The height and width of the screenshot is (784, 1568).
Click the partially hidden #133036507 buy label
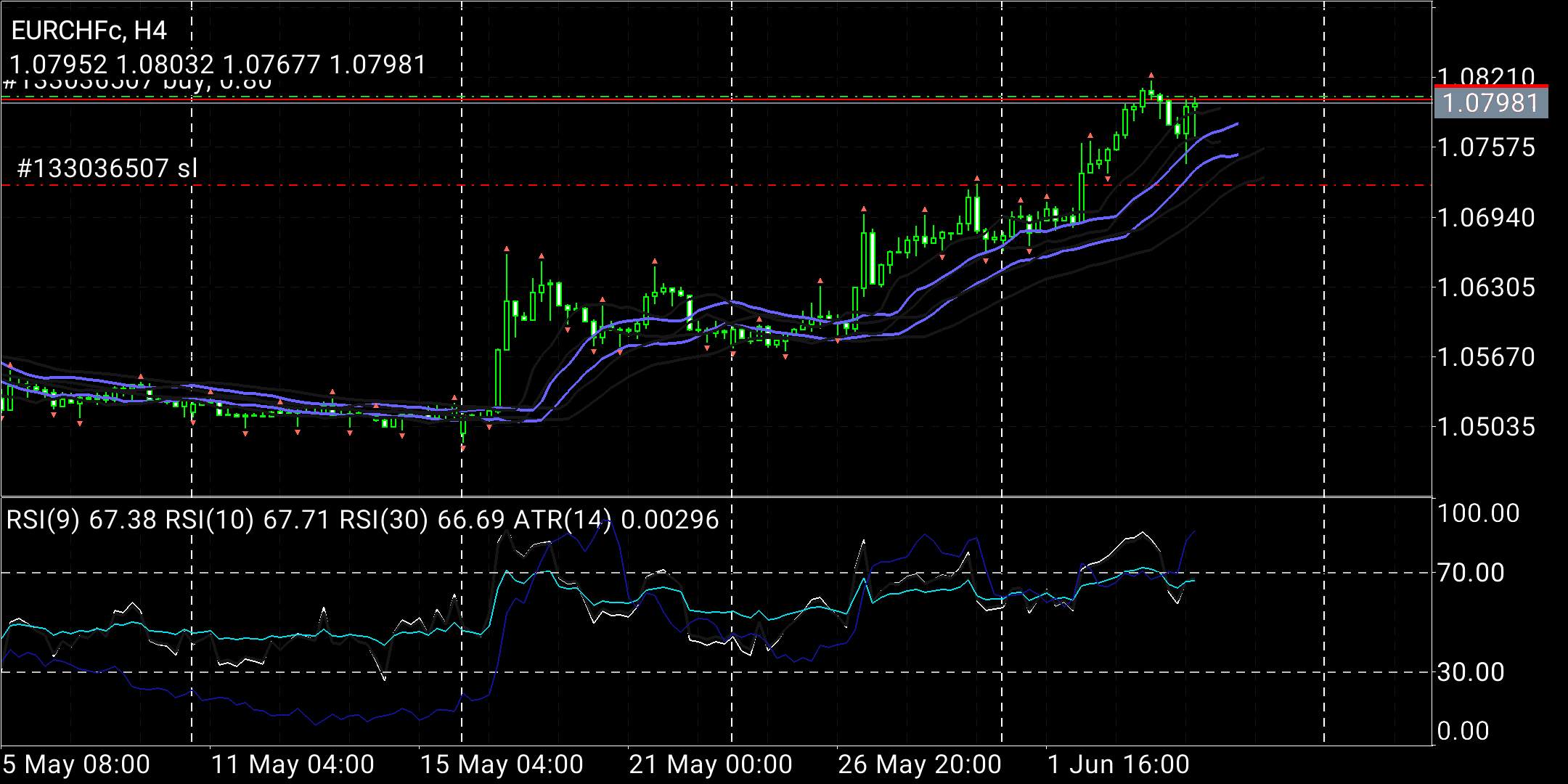click(x=138, y=85)
